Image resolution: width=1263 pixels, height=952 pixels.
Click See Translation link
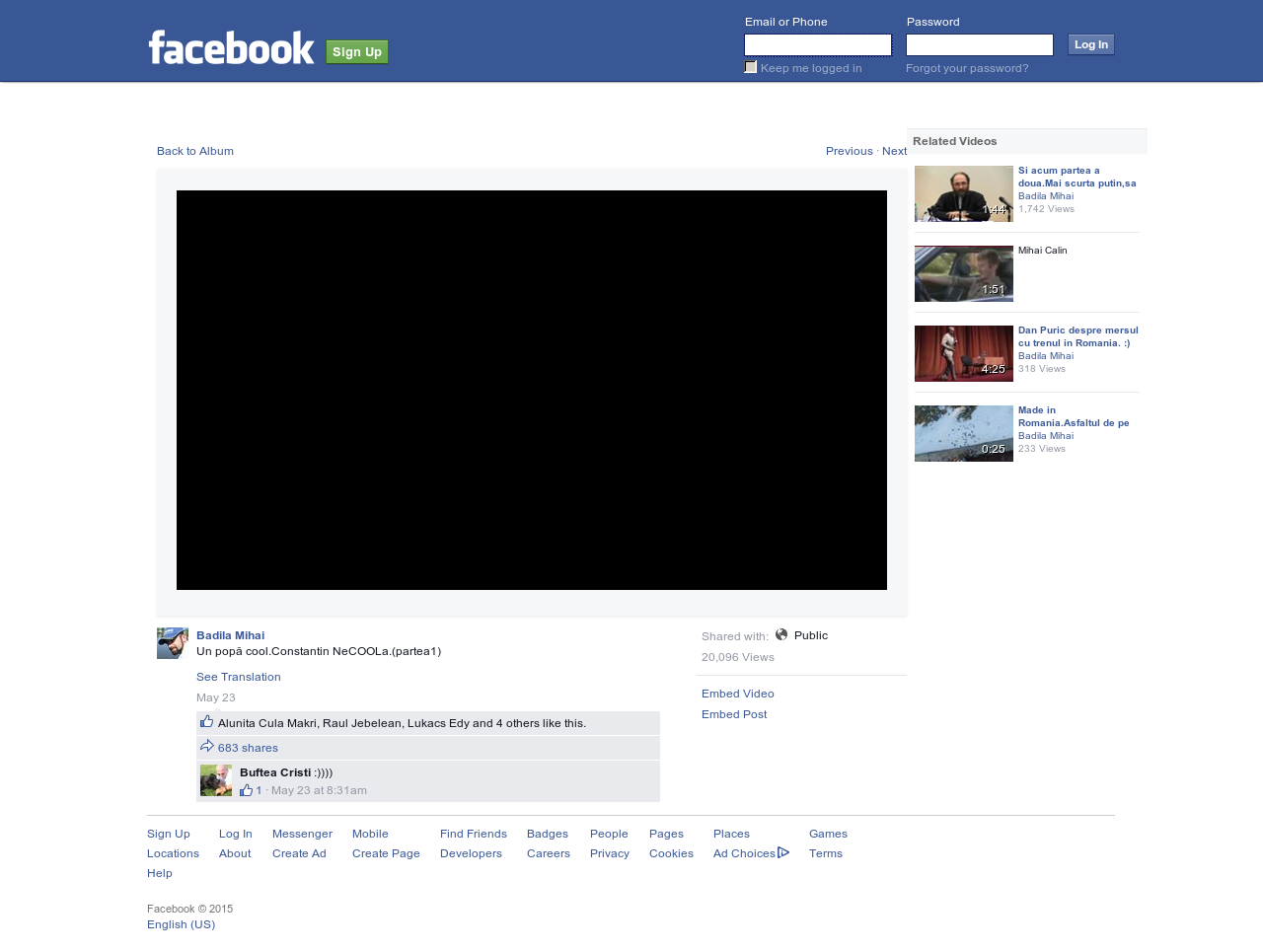[x=239, y=677]
